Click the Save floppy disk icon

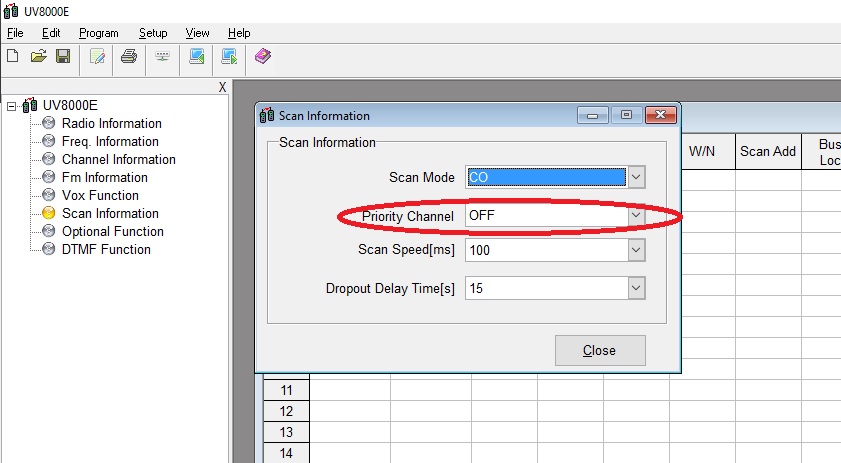[63, 56]
